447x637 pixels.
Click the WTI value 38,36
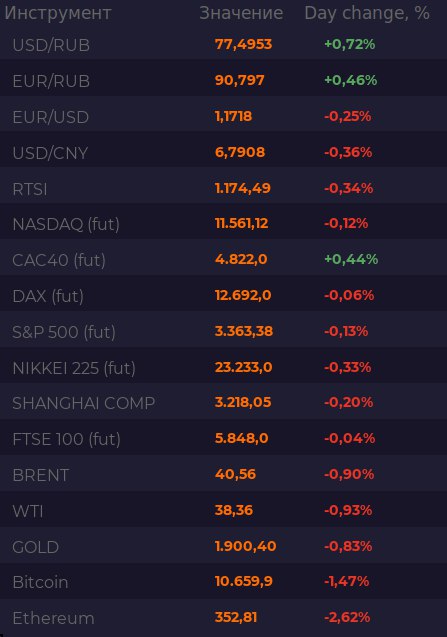coord(234,510)
